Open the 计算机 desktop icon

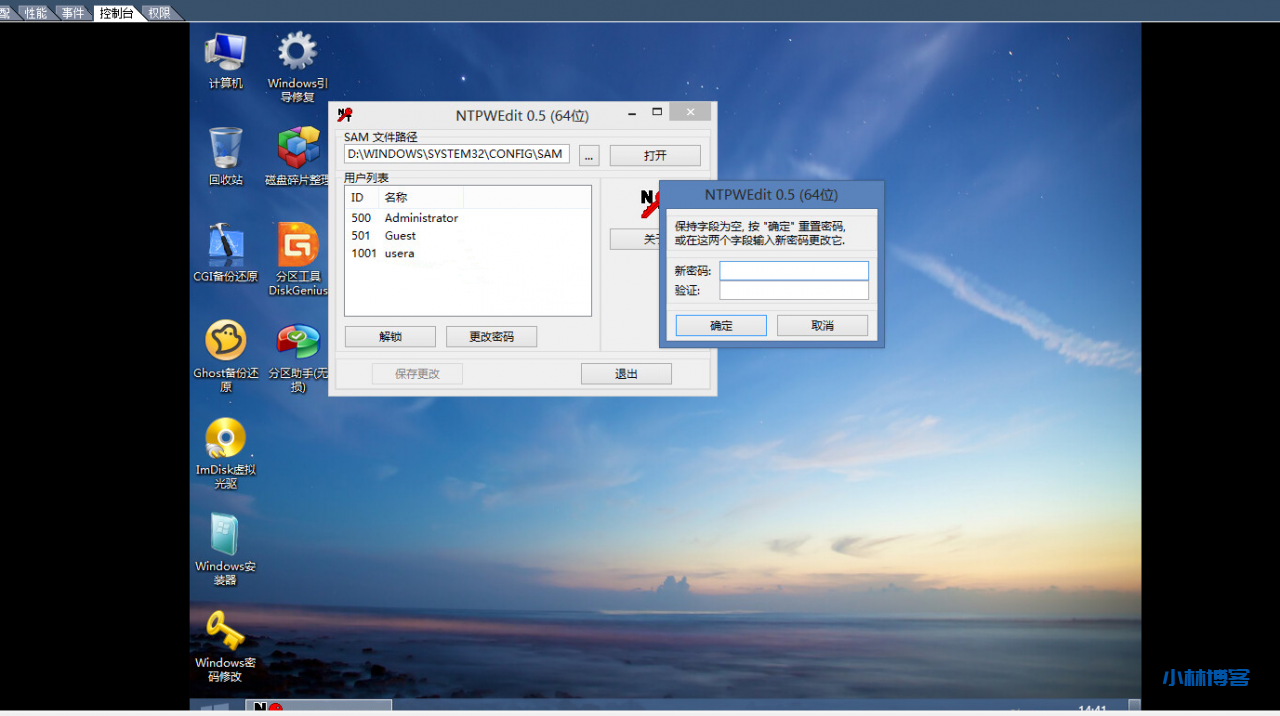pos(226,53)
